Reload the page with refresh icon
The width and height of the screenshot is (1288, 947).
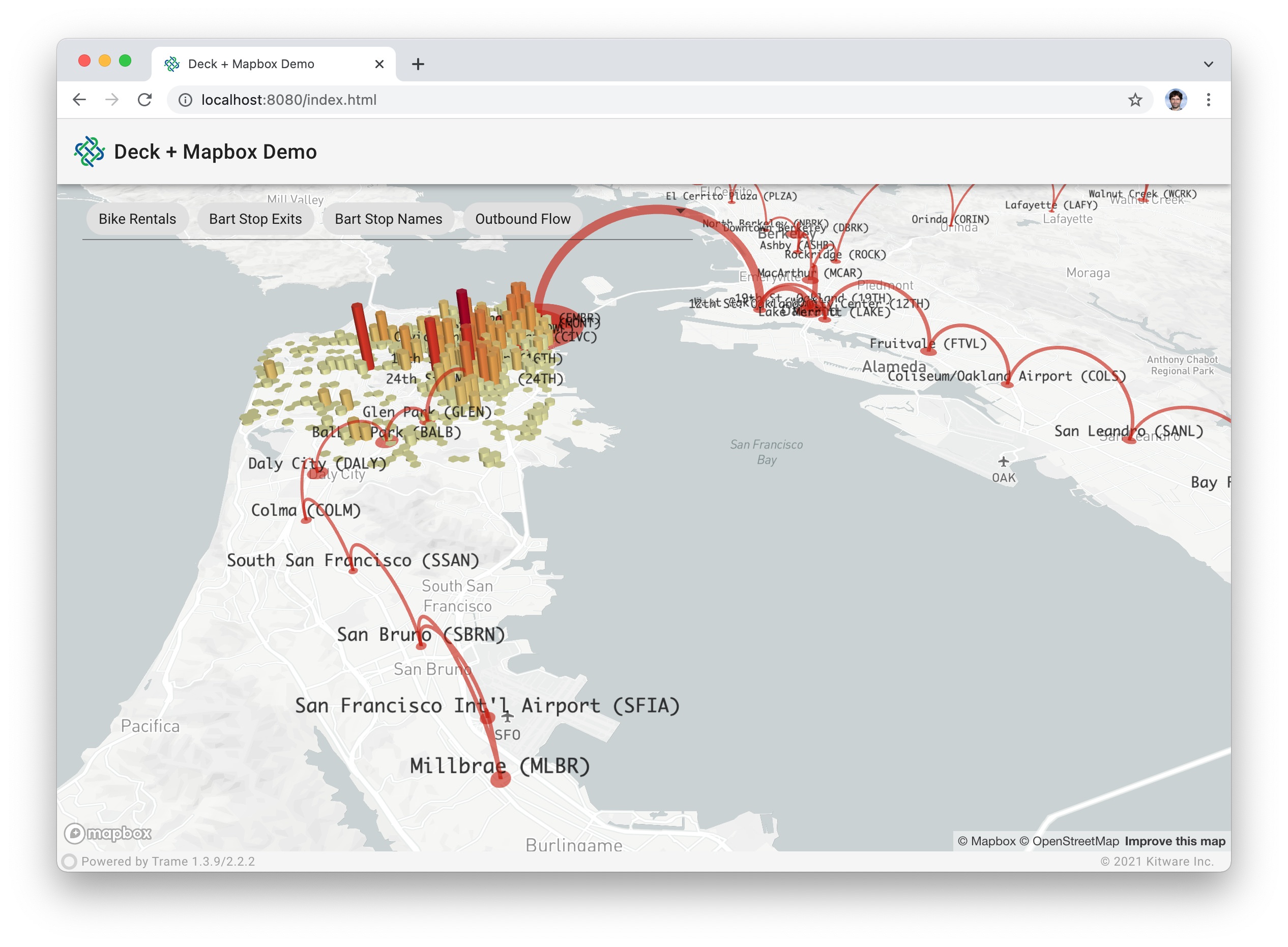pos(145,100)
